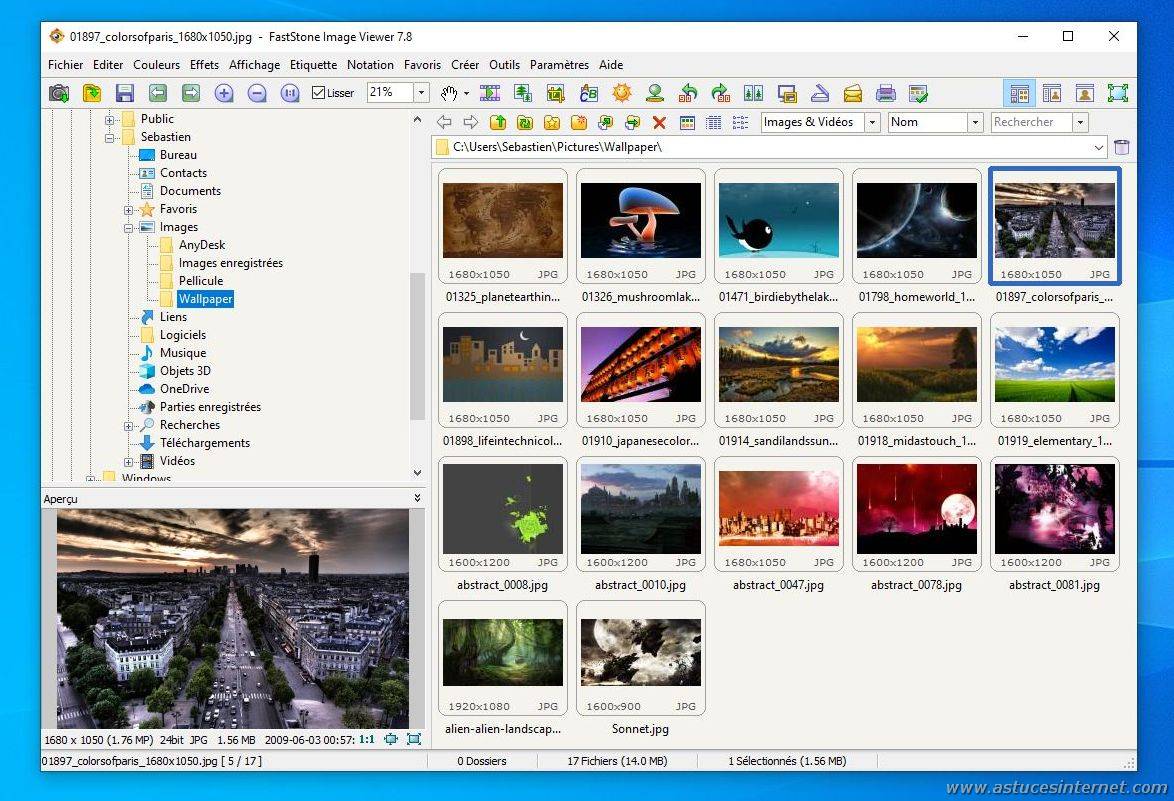
Task: Start slideshow using the filmstrip icon
Action: point(490,93)
